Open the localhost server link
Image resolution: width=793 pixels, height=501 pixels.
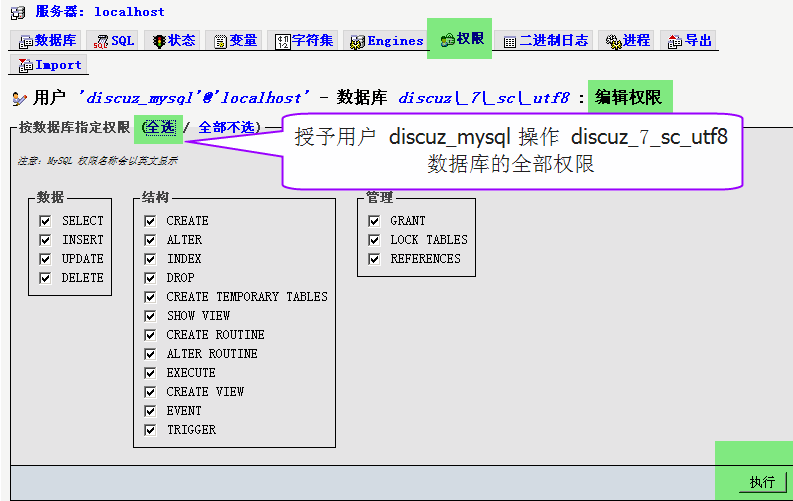click(129, 12)
